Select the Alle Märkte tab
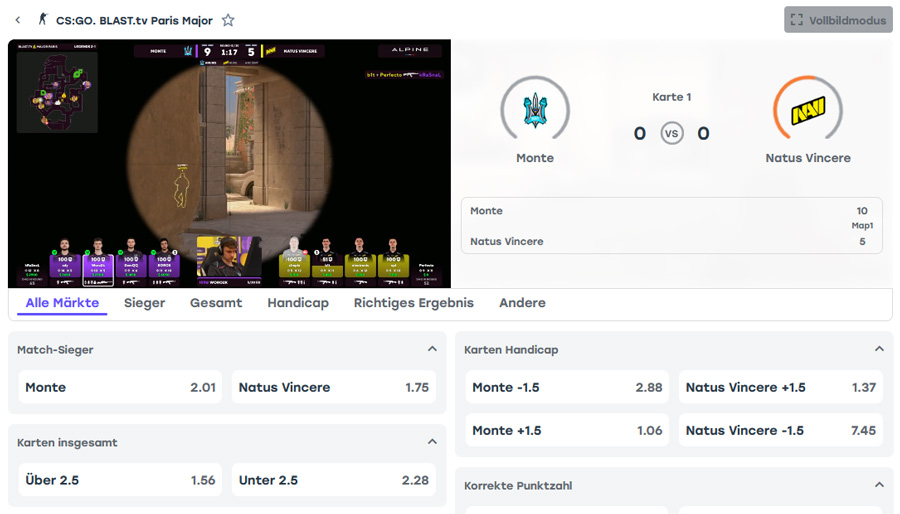 click(62, 303)
